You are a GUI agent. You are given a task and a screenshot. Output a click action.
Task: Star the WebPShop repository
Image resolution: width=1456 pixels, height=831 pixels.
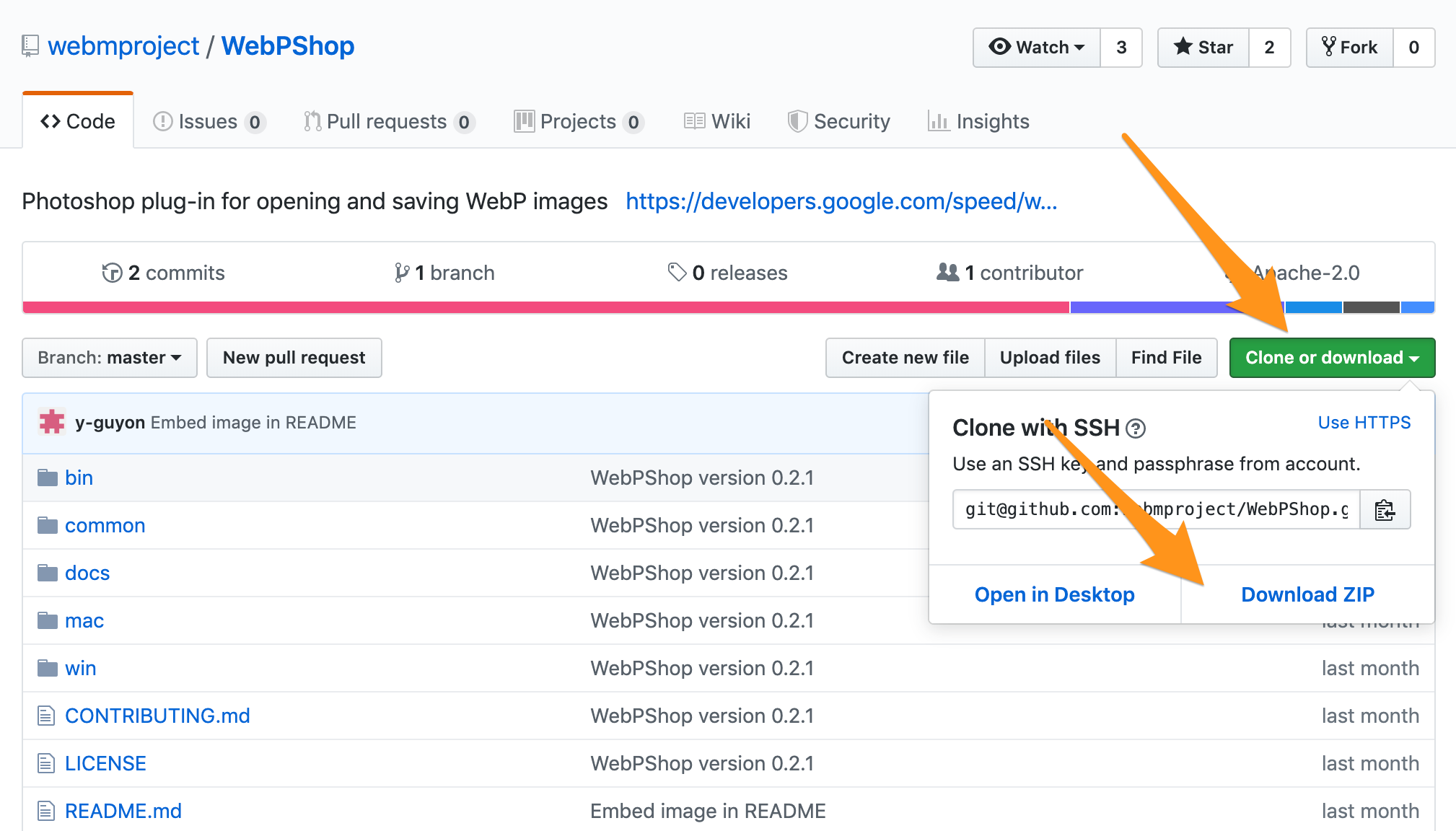tap(1203, 47)
